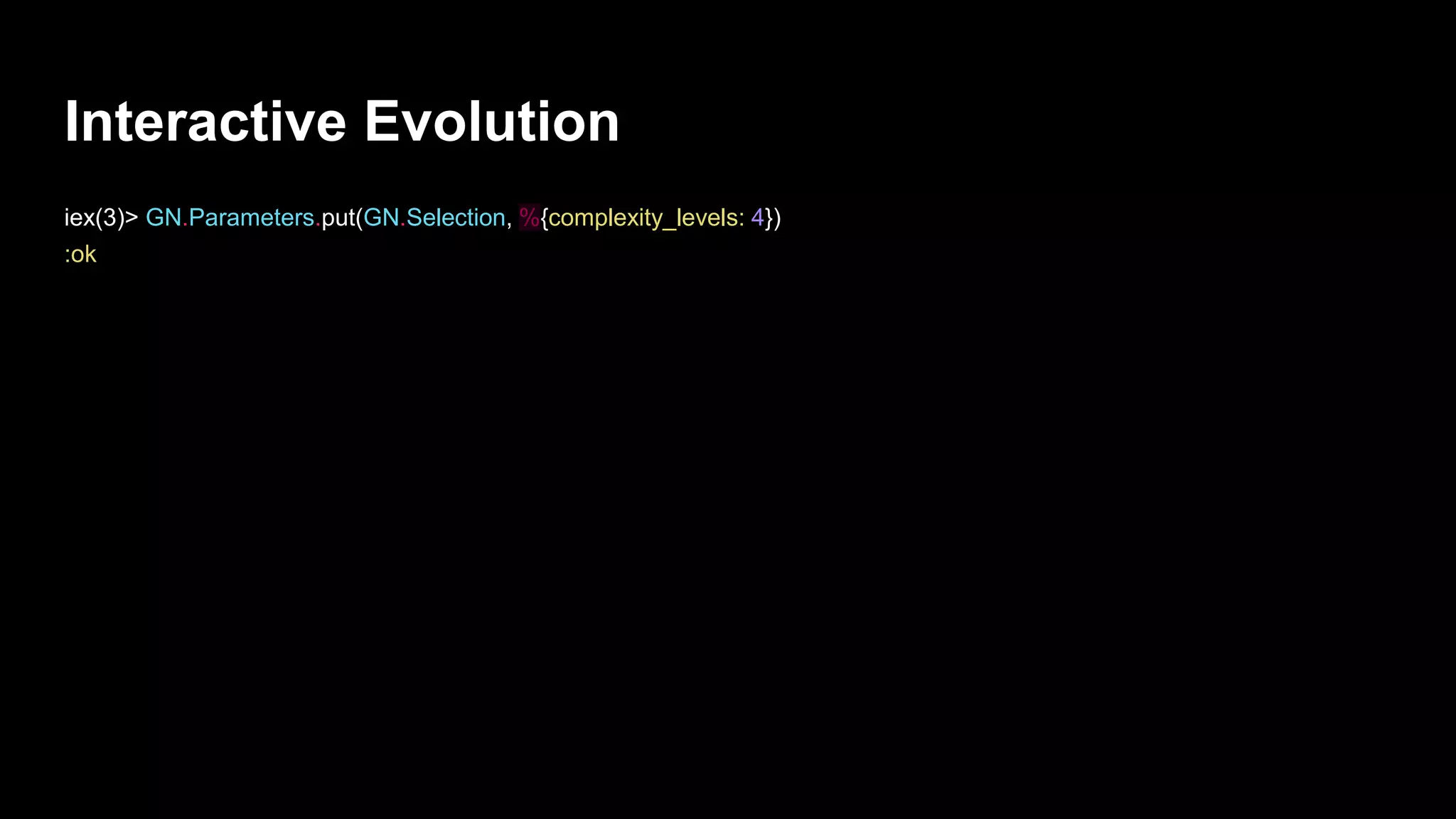Click the '%' map sigil highlighted in red
Screen dimensions: 1456x819
[x=530, y=218]
